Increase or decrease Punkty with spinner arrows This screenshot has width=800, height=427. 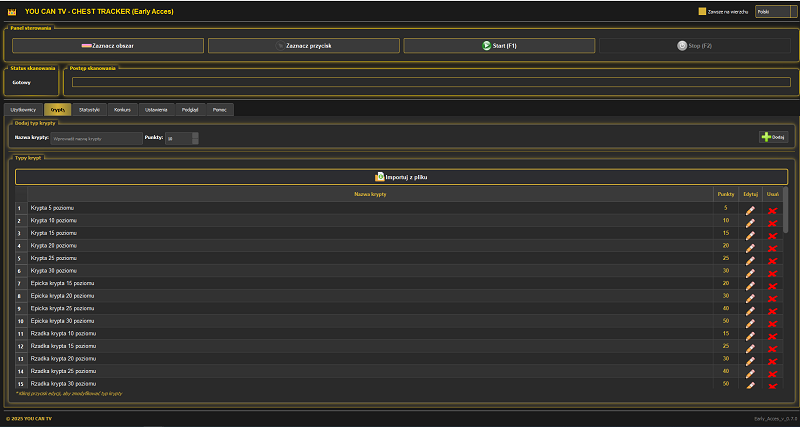[195, 138]
